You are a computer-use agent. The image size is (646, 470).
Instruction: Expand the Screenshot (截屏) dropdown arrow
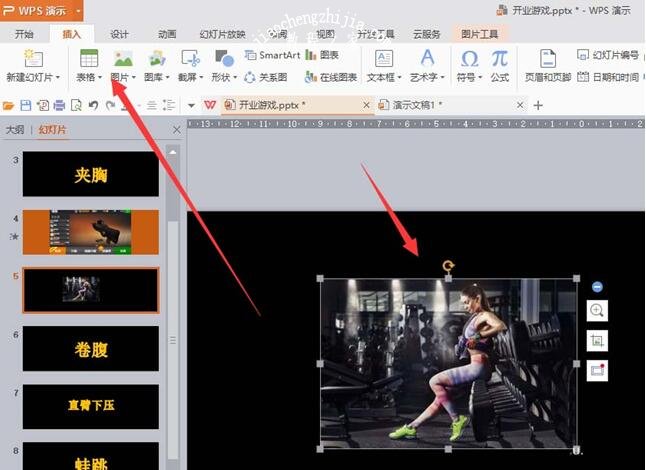(201, 77)
